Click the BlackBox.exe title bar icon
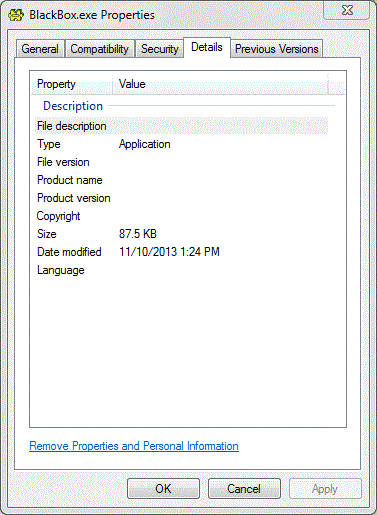Image resolution: width=377 pixels, height=515 pixels. [16, 15]
